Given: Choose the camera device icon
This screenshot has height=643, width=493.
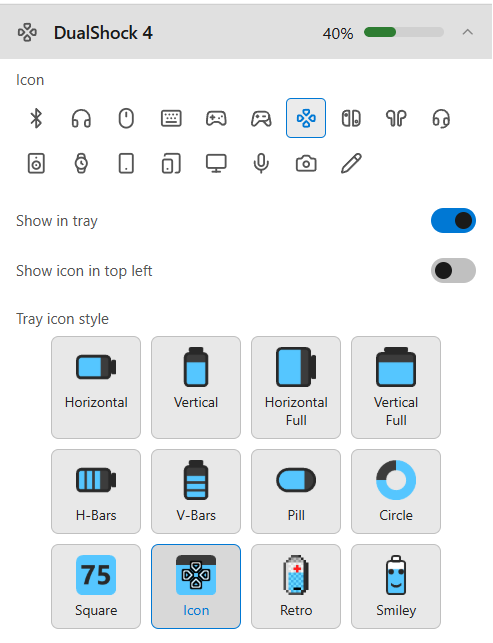Looking at the screenshot, I should click(x=306, y=164).
